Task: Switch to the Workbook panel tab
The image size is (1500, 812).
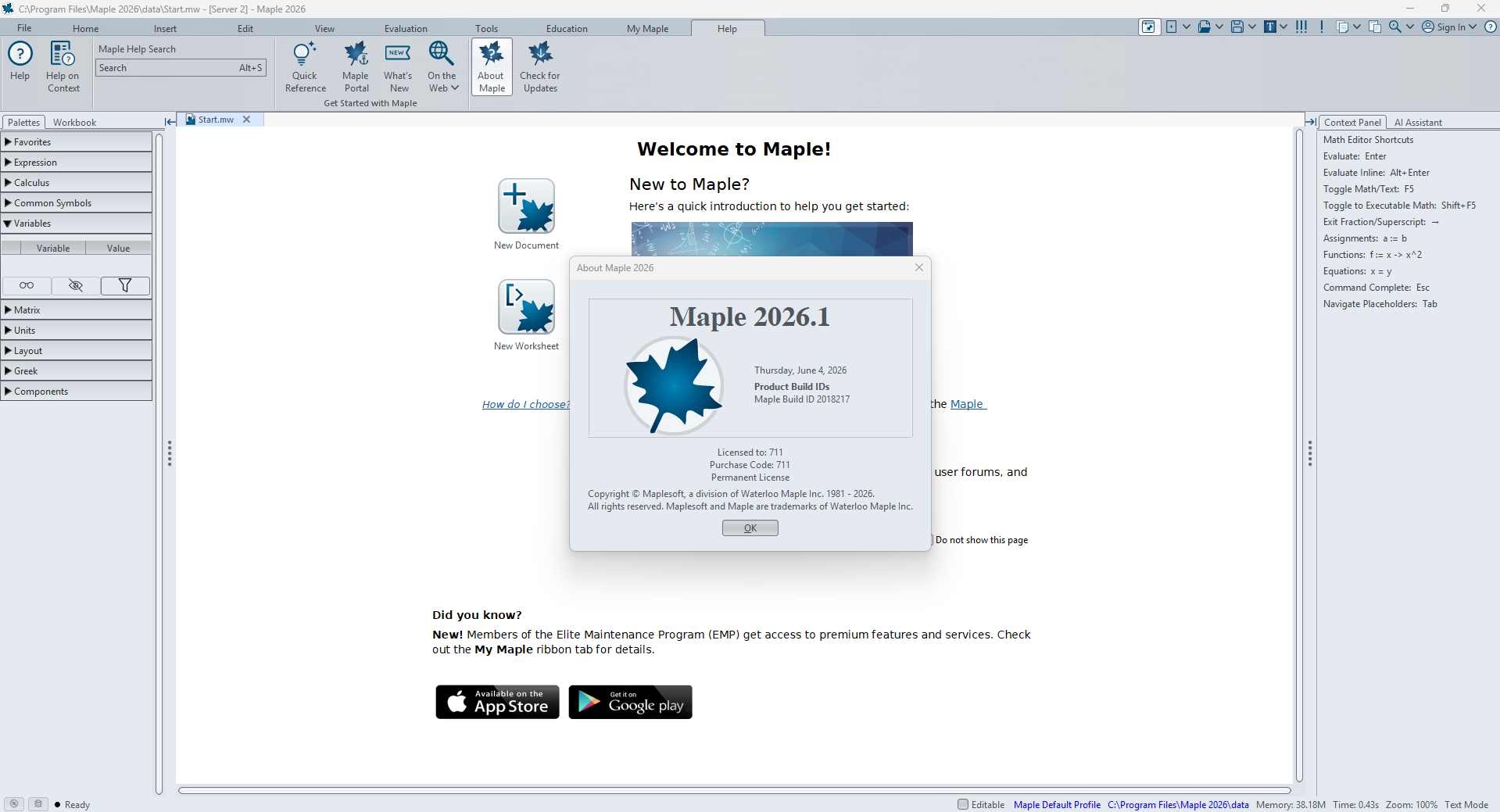Action: pyautogui.click(x=74, y=123)
